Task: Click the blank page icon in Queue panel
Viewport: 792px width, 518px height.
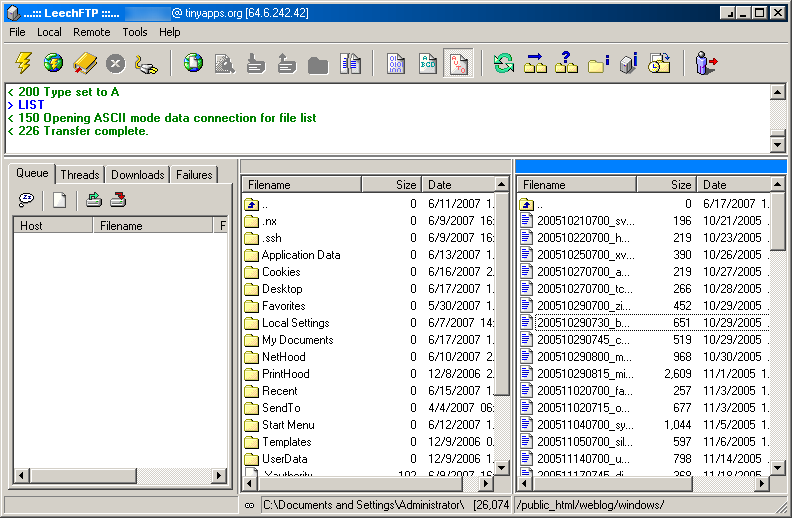Action: click(59, 200)
